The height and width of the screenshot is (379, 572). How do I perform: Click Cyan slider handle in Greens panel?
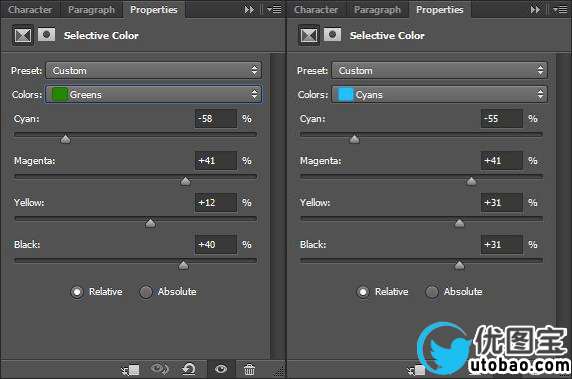66,139
